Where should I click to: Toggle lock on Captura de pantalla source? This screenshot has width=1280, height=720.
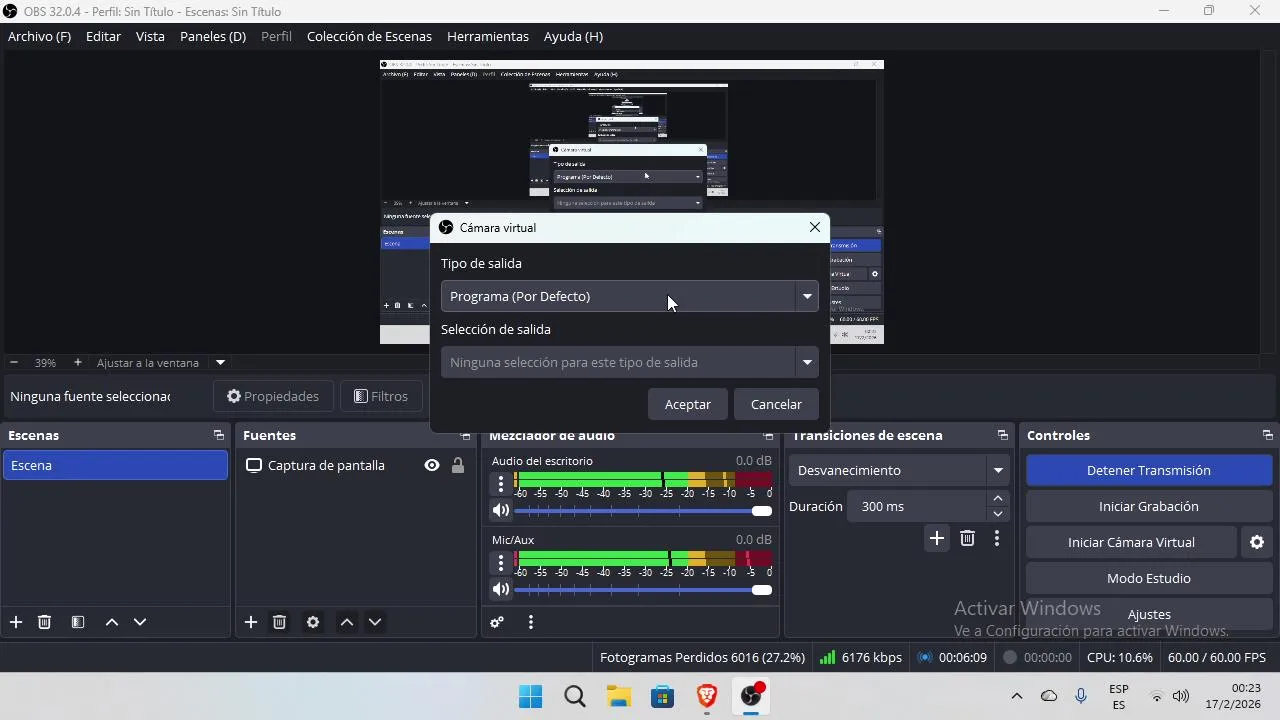coord(458,465)
